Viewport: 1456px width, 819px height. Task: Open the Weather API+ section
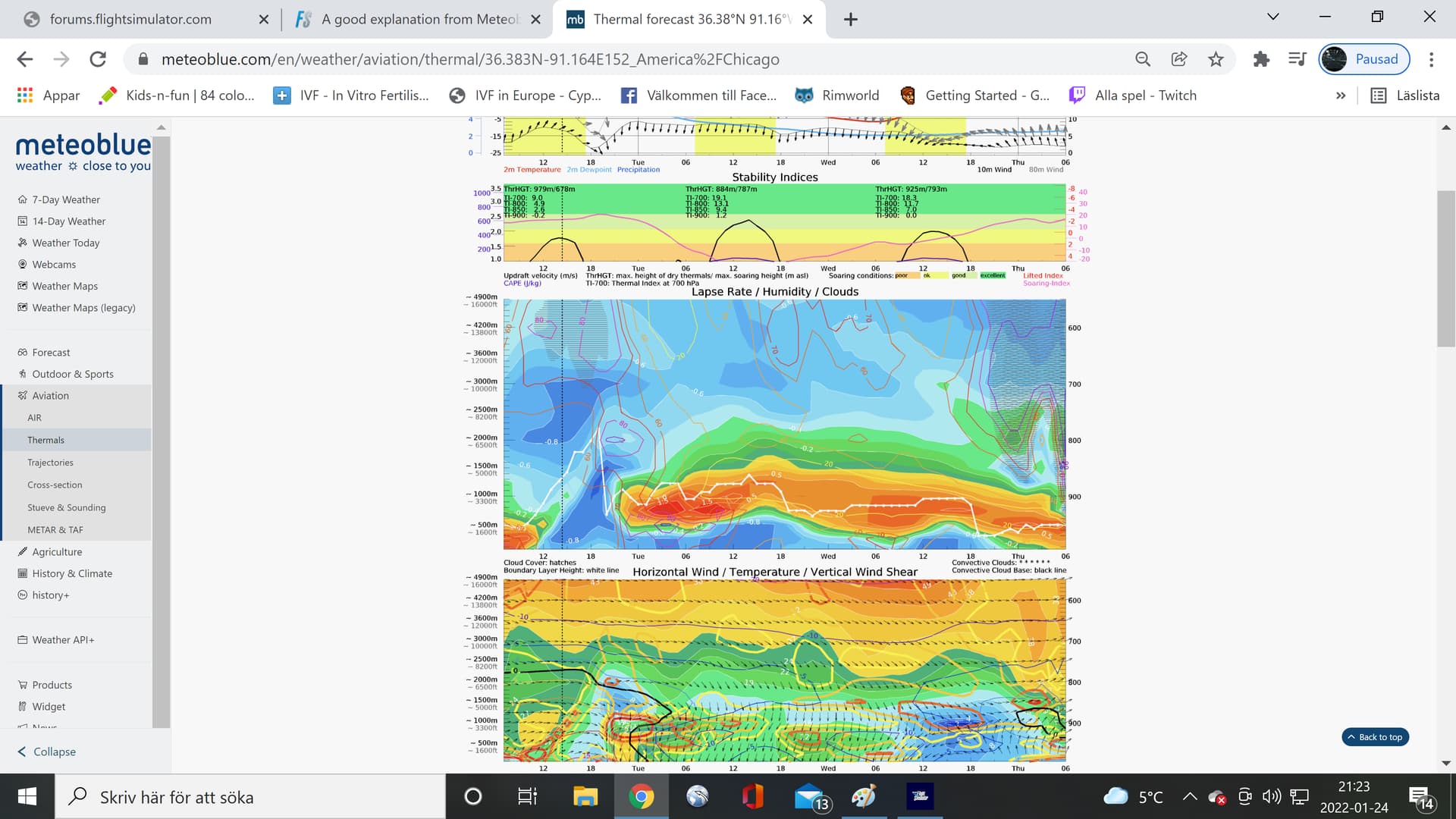click(62, 639)
